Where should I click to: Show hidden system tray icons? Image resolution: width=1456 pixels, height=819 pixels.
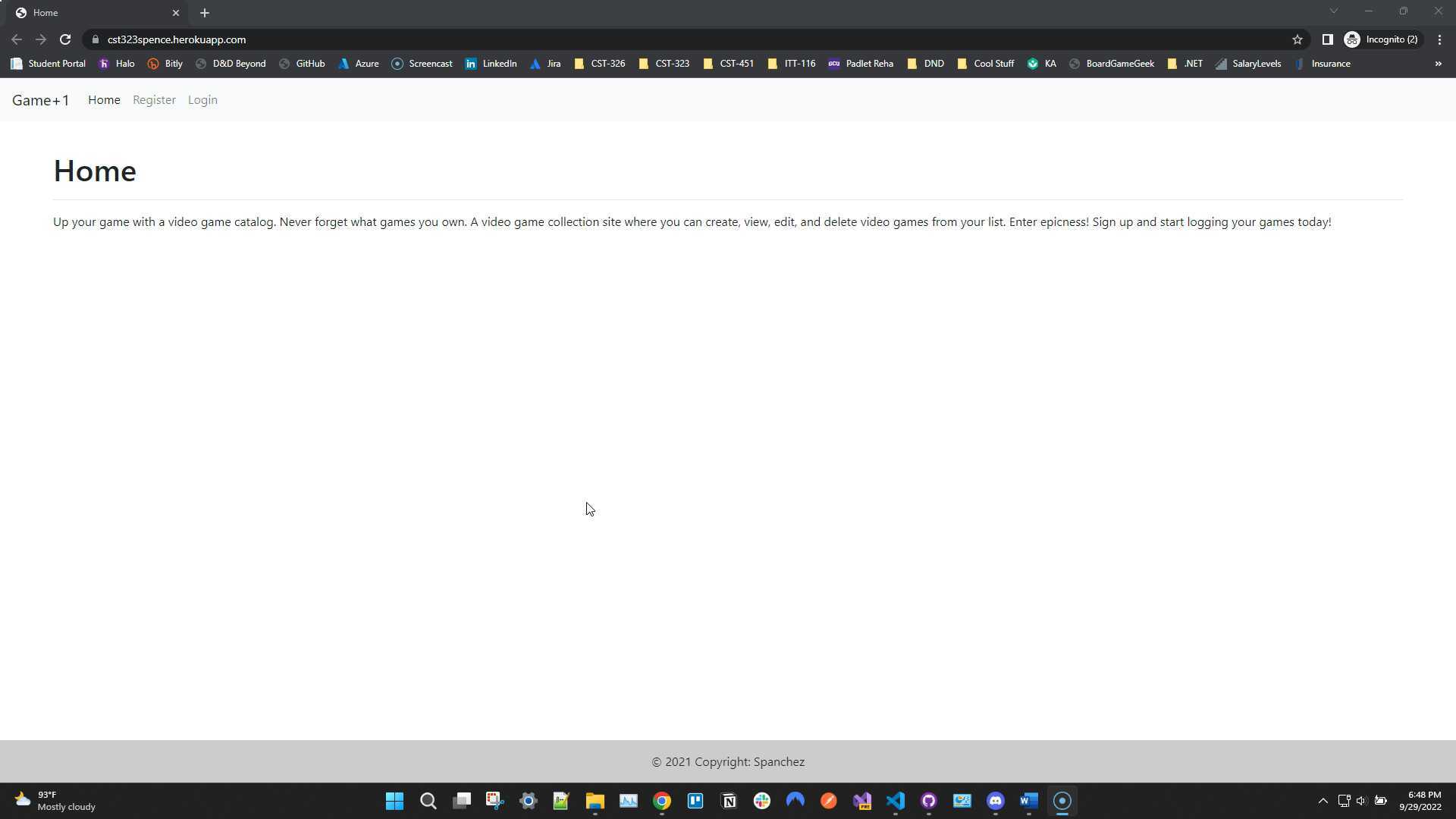pos(1323,801)
